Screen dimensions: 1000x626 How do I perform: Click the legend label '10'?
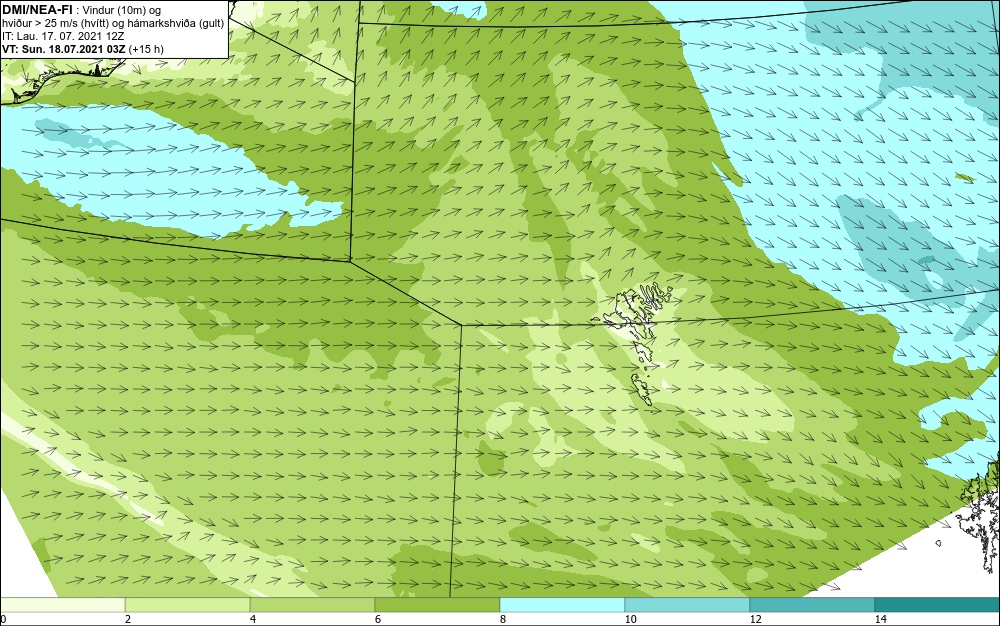[630, 619]
